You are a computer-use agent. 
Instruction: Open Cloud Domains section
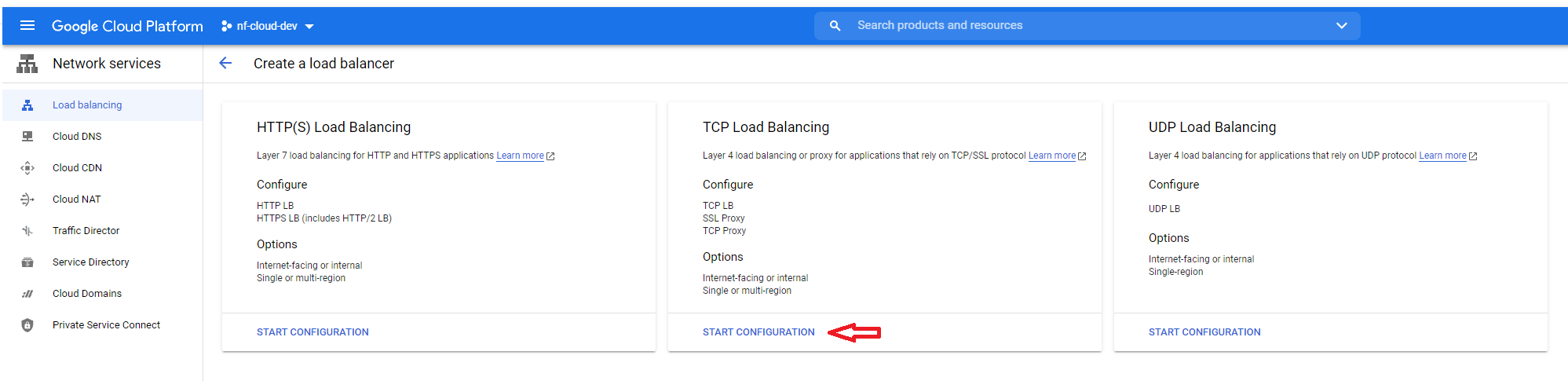(87, 294)
